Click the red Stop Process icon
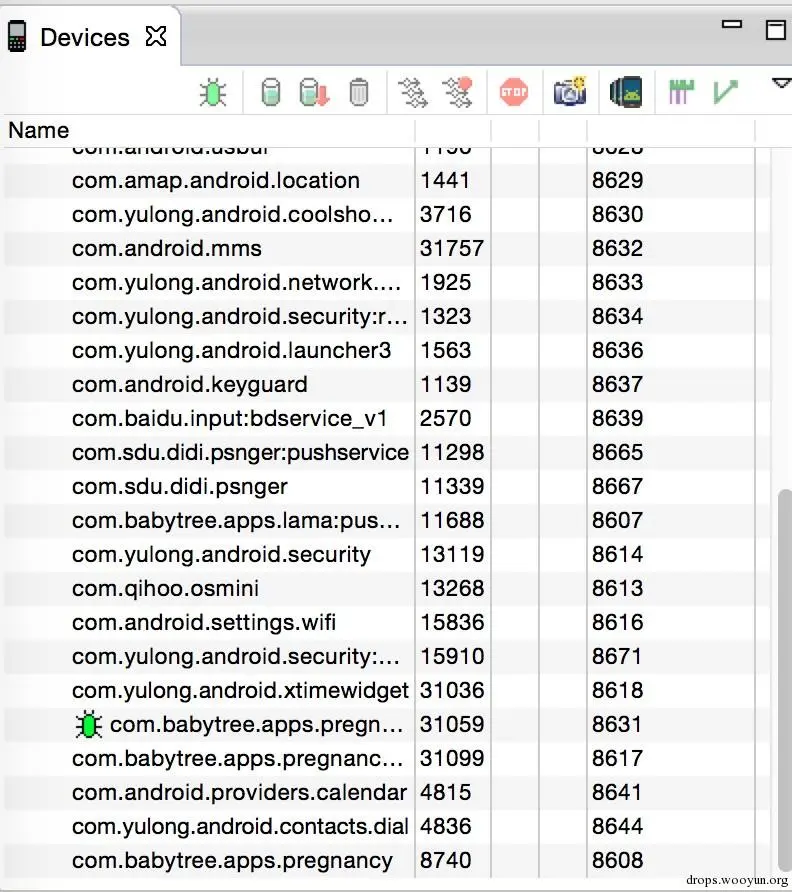The width and height of the screenshot is (792, 892). pos(514,92)
